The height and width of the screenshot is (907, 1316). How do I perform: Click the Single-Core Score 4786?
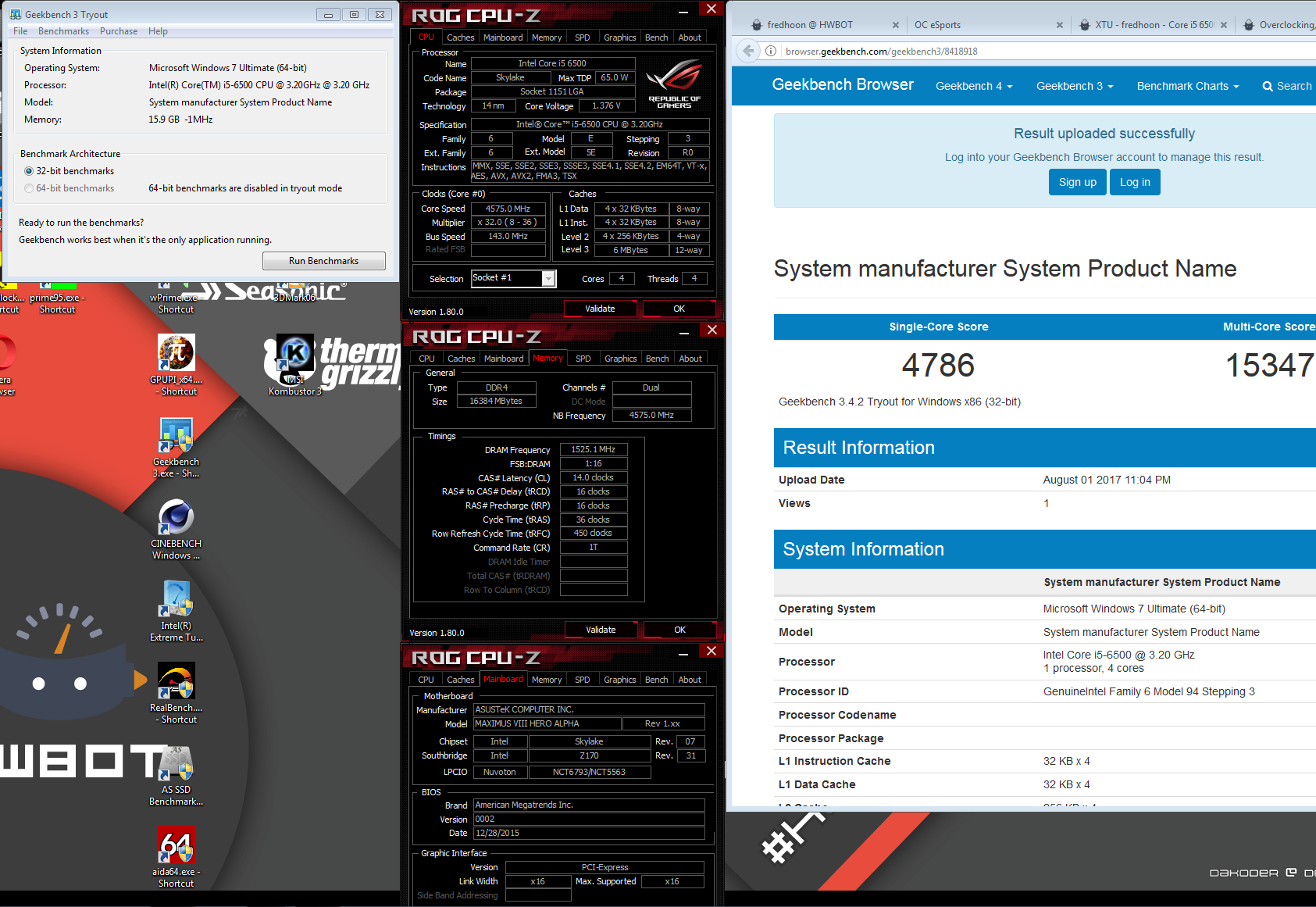pos(938,365)
